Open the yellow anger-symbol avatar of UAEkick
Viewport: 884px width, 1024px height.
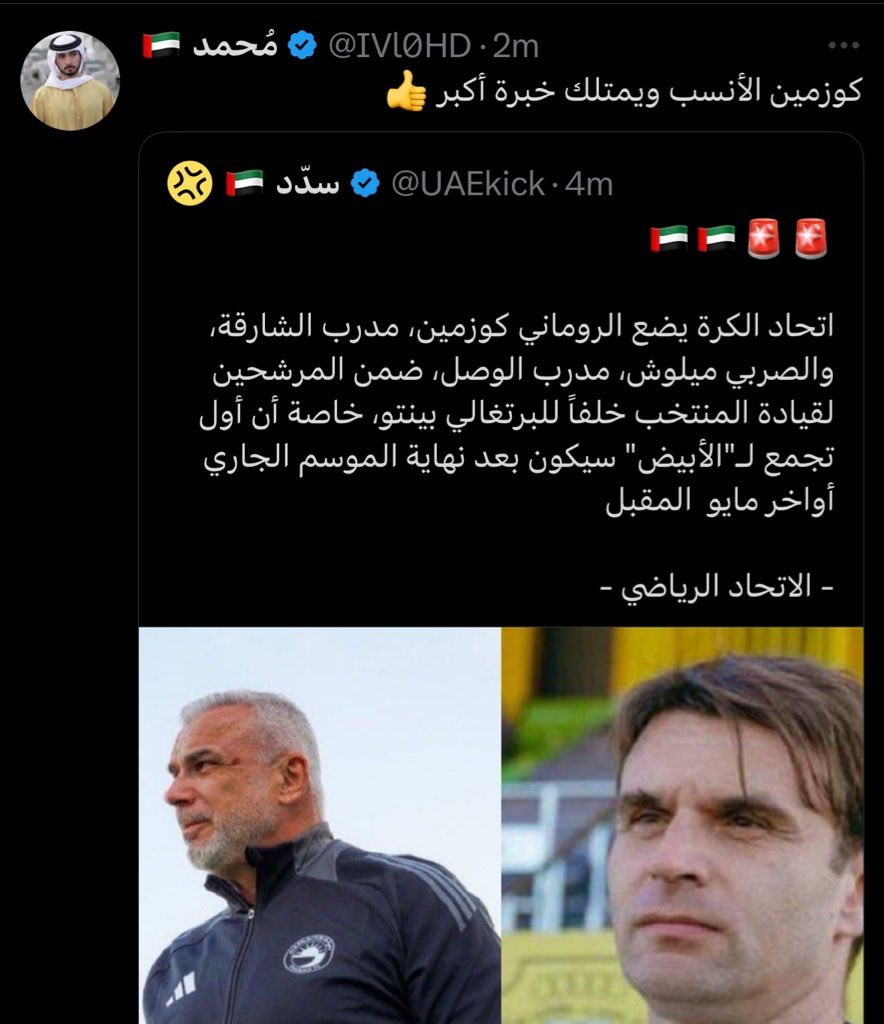(190, 184)
